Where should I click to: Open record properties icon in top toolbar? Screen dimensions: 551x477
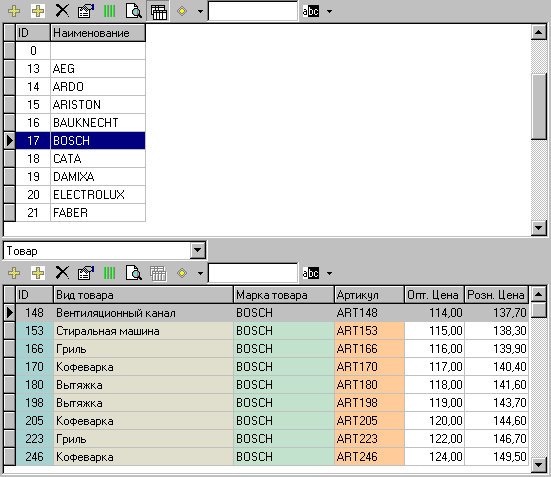click(x=86, y=11)
